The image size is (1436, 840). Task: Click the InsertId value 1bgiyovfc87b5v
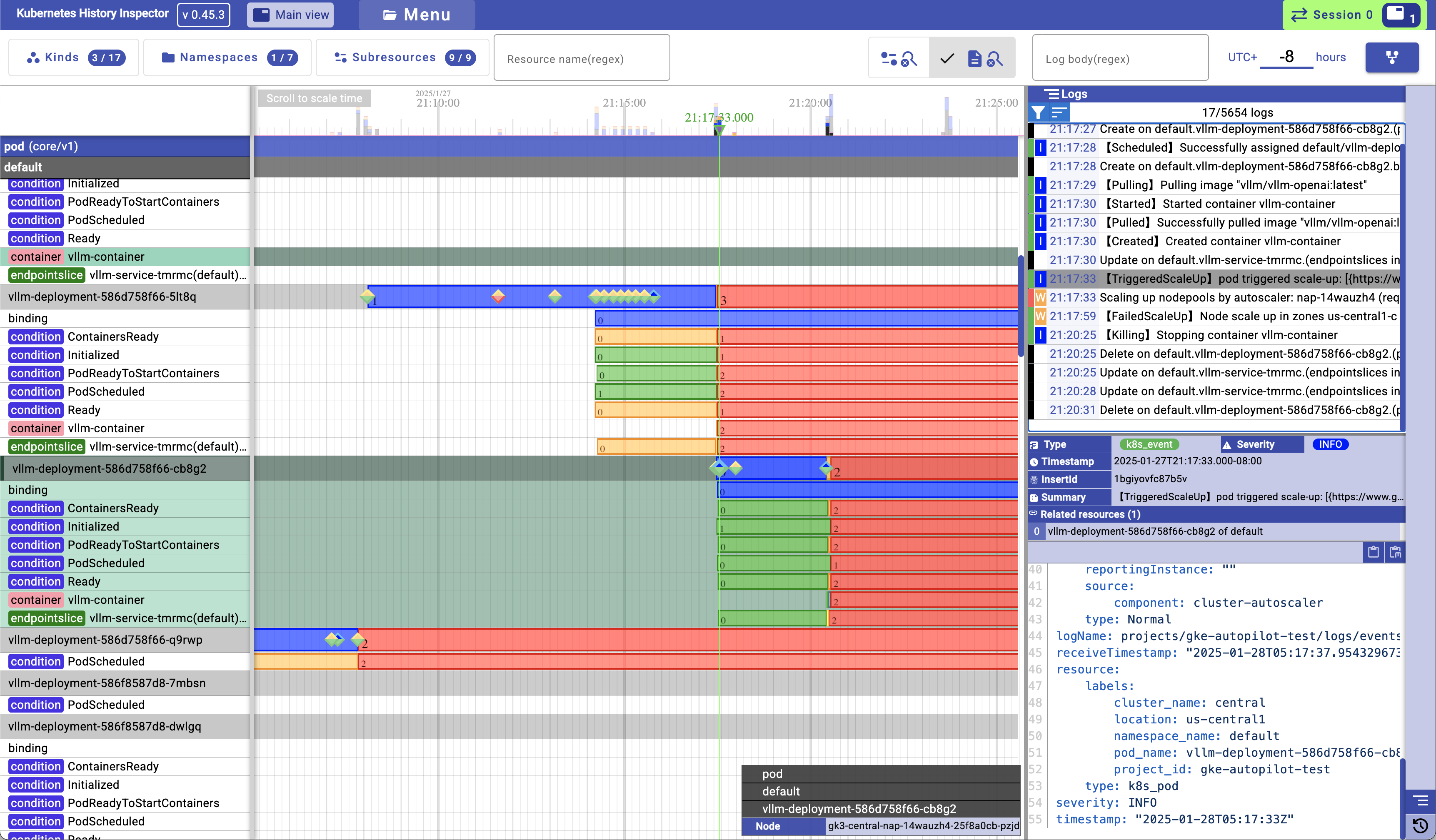pyautogui.click(x=1151, y=479)
